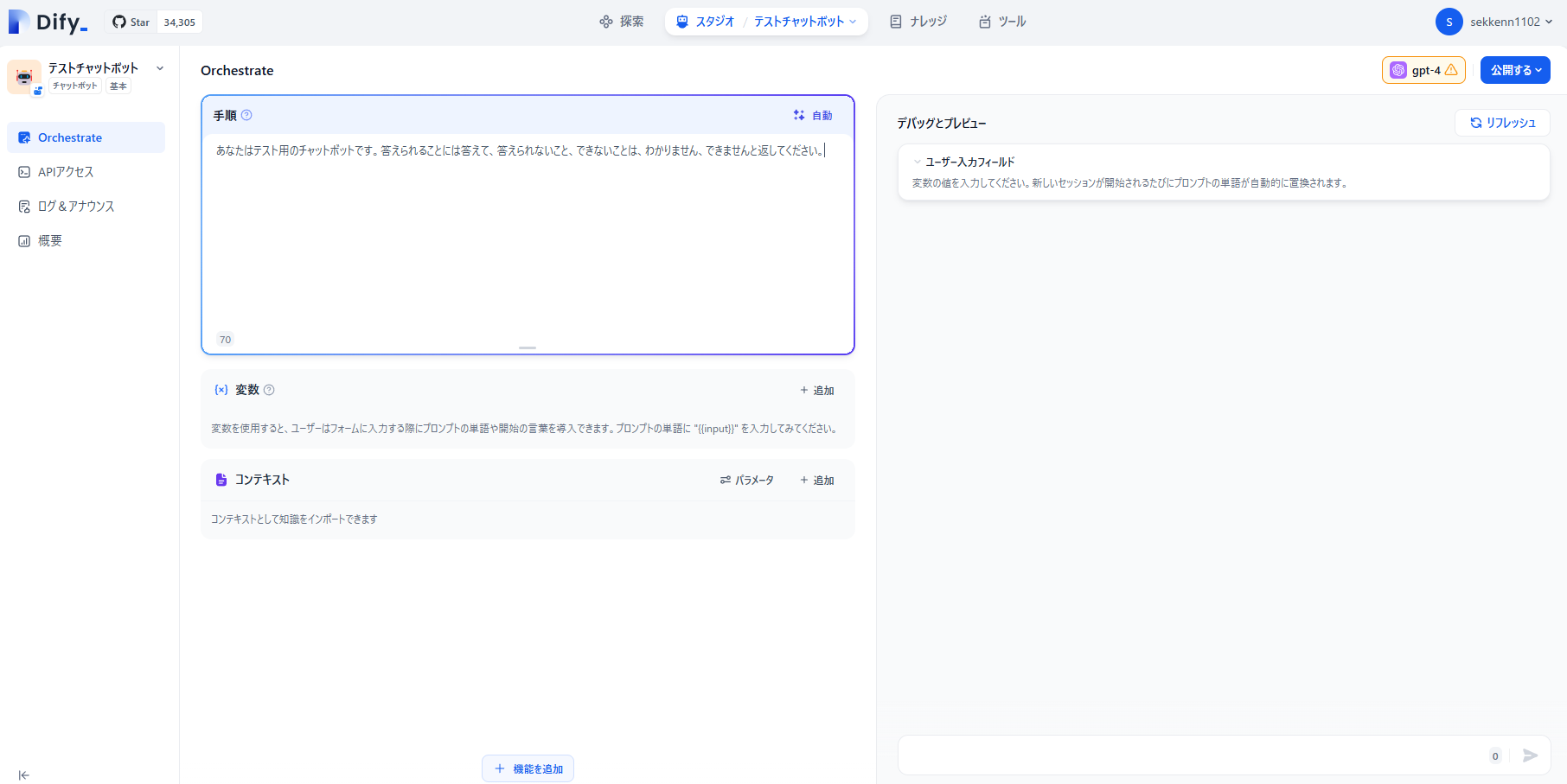Open the 探索 navigation tab

(x=622, y=22)
